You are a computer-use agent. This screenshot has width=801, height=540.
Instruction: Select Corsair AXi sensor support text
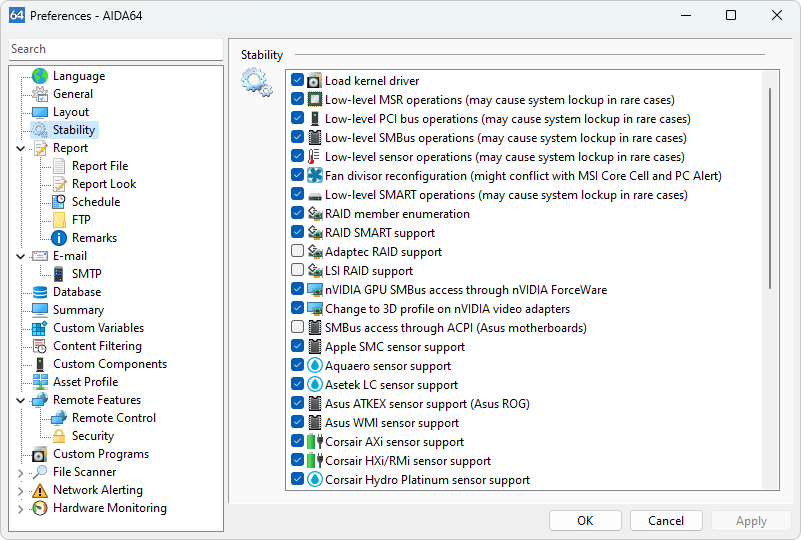tap(394, 441)
